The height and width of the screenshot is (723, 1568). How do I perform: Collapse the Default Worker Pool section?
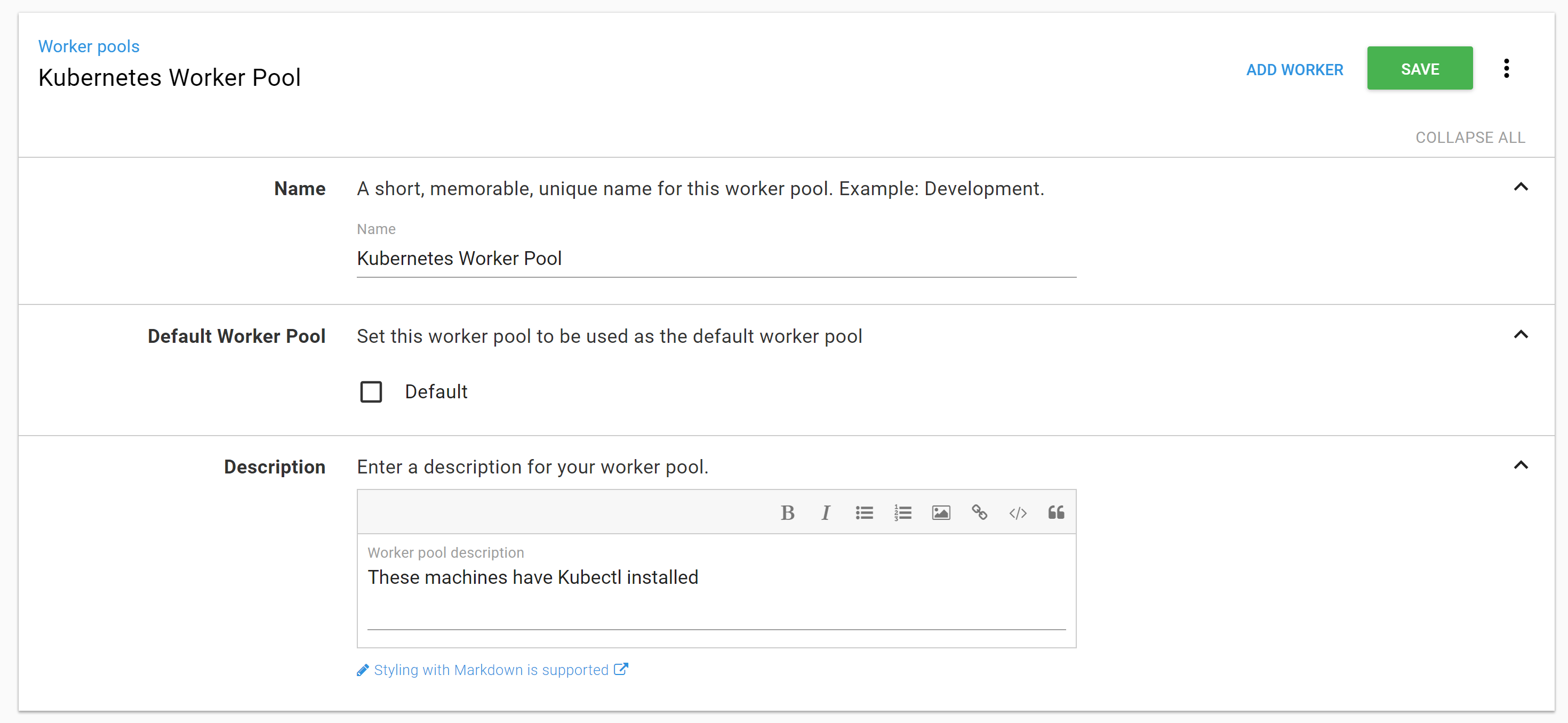tap(1520, 335)
